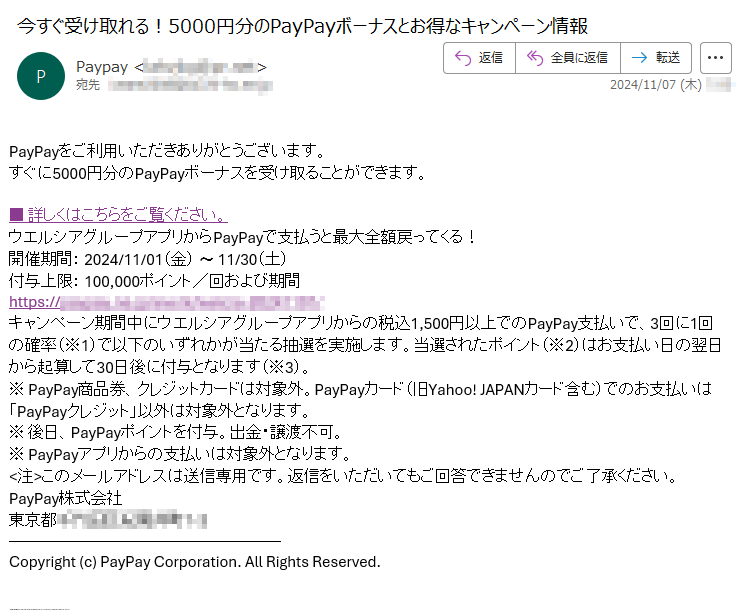The image size is (736, 611).
Task: Click the date 2024/11/07 (木)
Action: [656, 85]
